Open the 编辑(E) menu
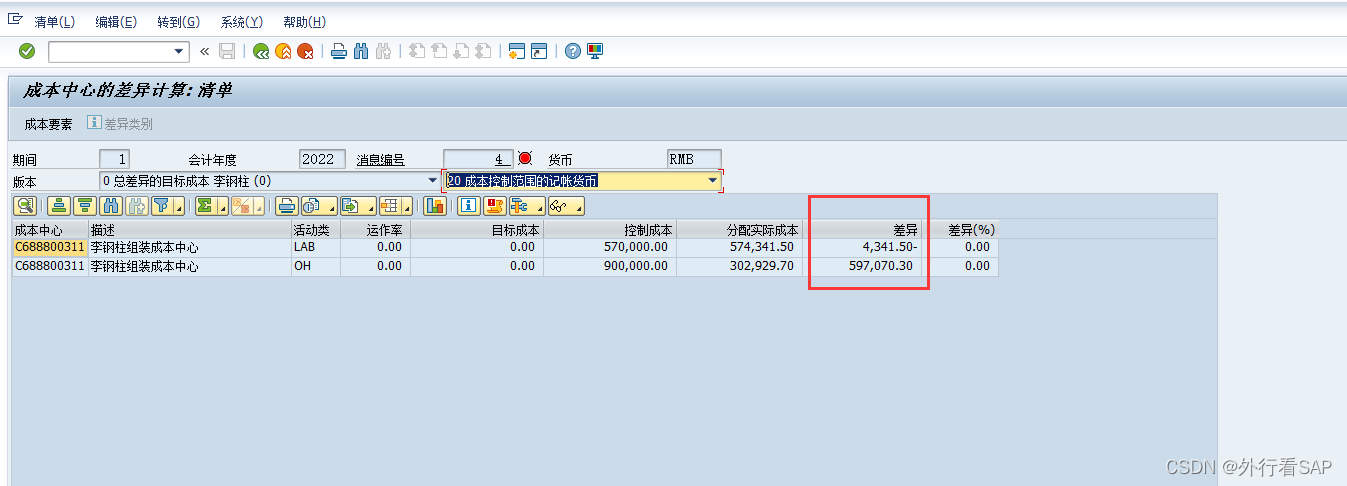 116,22
